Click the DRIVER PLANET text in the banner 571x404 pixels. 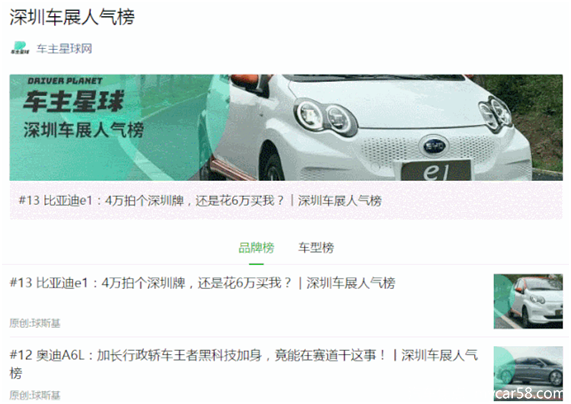tap(65, 81)
